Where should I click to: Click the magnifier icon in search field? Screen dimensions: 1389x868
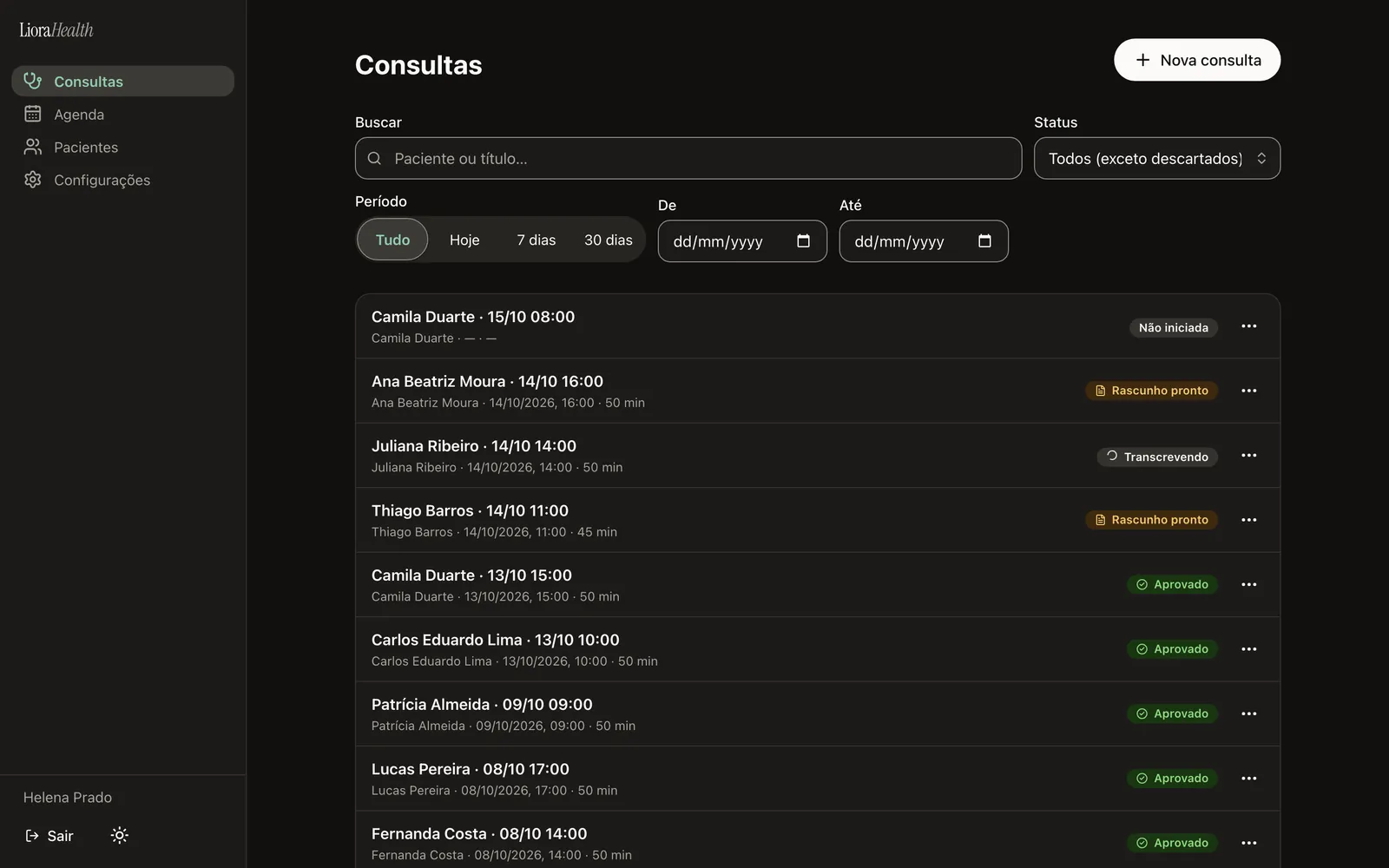click(374, 158)
